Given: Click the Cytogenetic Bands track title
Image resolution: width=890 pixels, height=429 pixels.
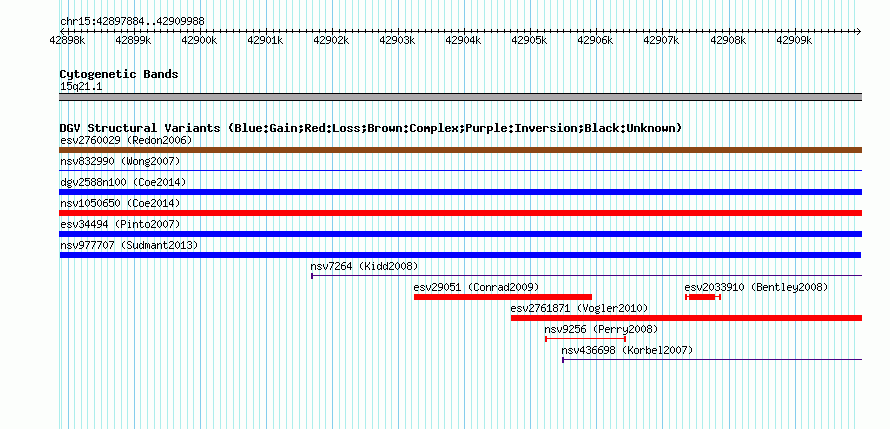Looking at the screenshot, I should [x=119, y=74].
